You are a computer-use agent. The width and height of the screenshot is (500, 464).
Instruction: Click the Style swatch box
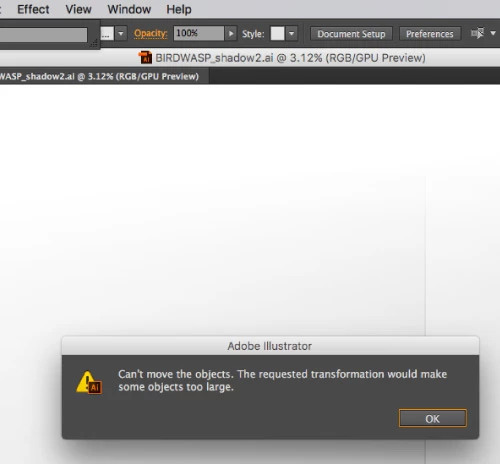pos(277,34)
